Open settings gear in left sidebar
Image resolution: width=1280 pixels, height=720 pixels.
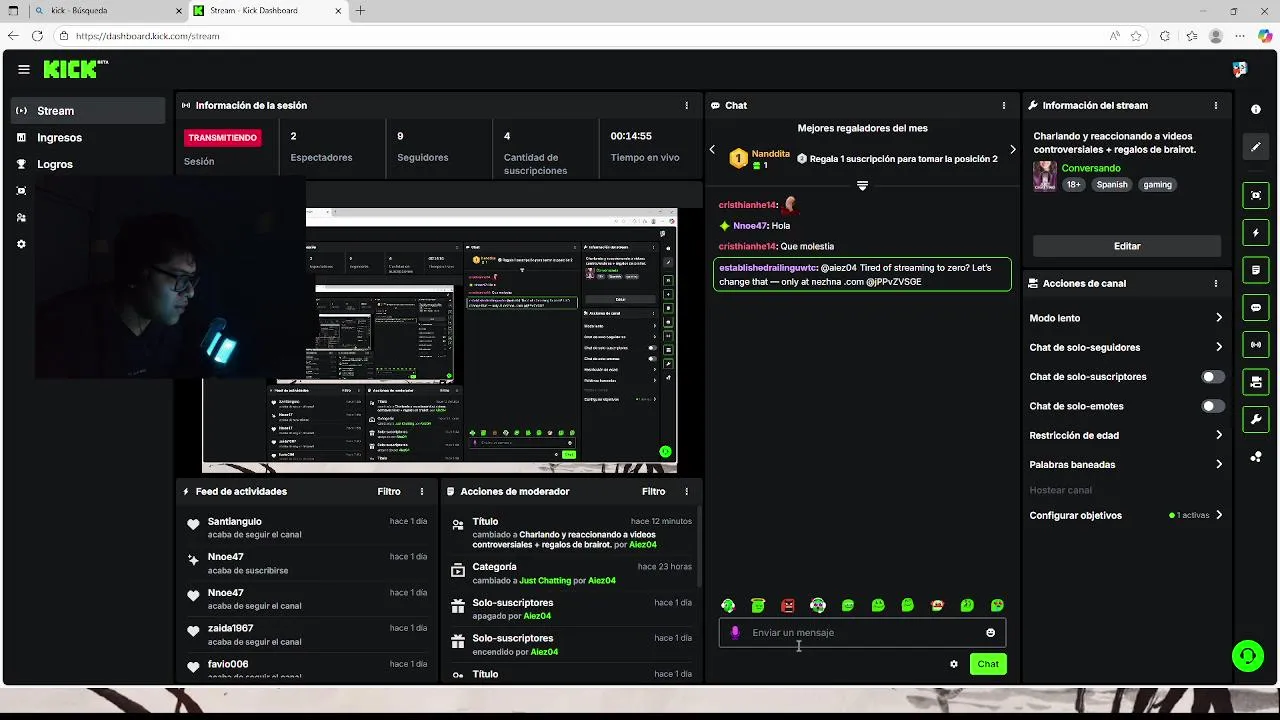tap(21, 244)
